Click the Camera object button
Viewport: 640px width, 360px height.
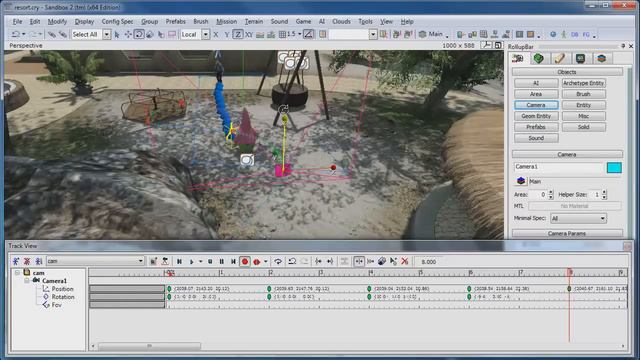coord(536,105)
